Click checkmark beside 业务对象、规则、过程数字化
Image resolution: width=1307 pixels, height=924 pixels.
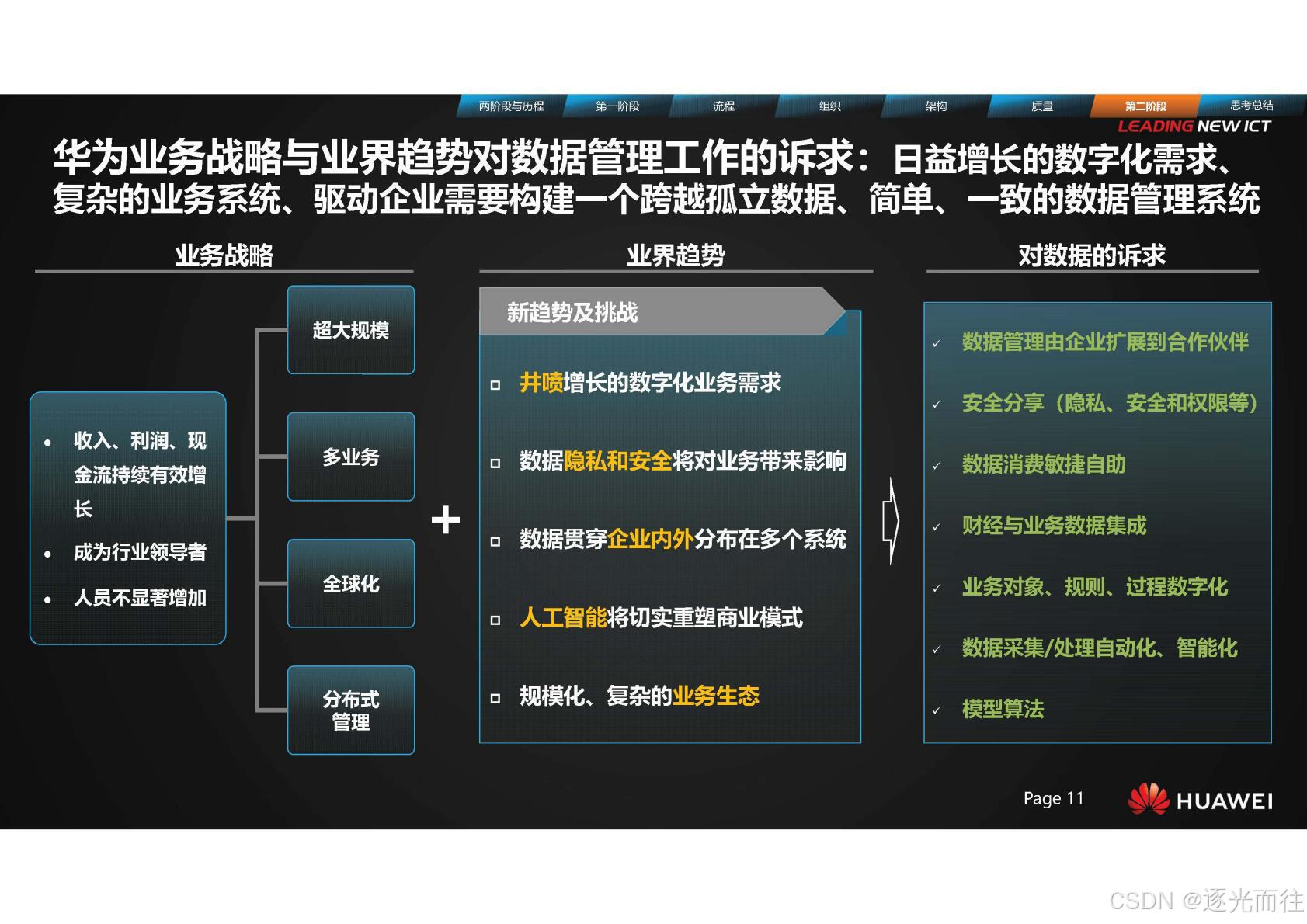(x=937, y=589)
